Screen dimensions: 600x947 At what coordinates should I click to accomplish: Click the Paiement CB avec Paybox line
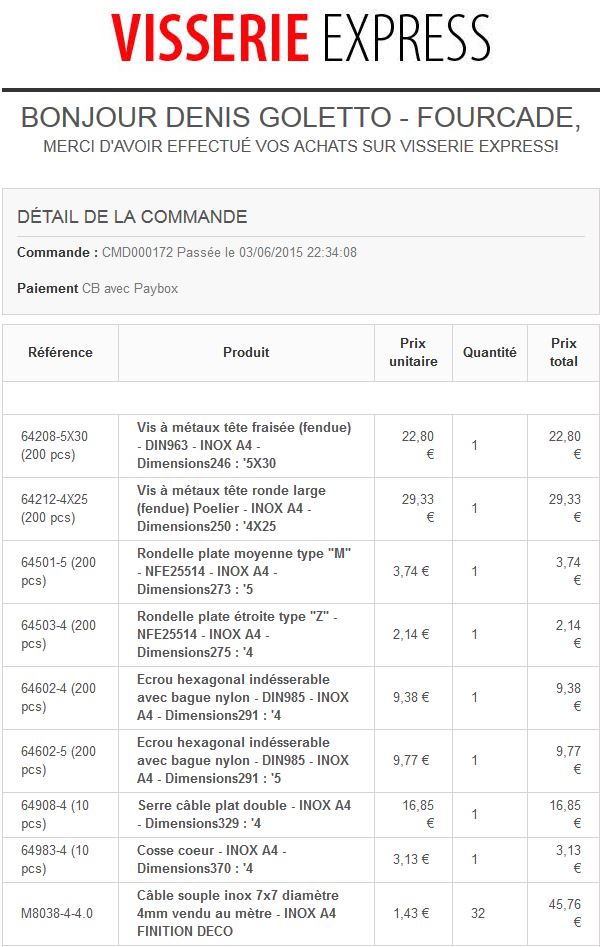pyautogui.click(x=97, y=288)
